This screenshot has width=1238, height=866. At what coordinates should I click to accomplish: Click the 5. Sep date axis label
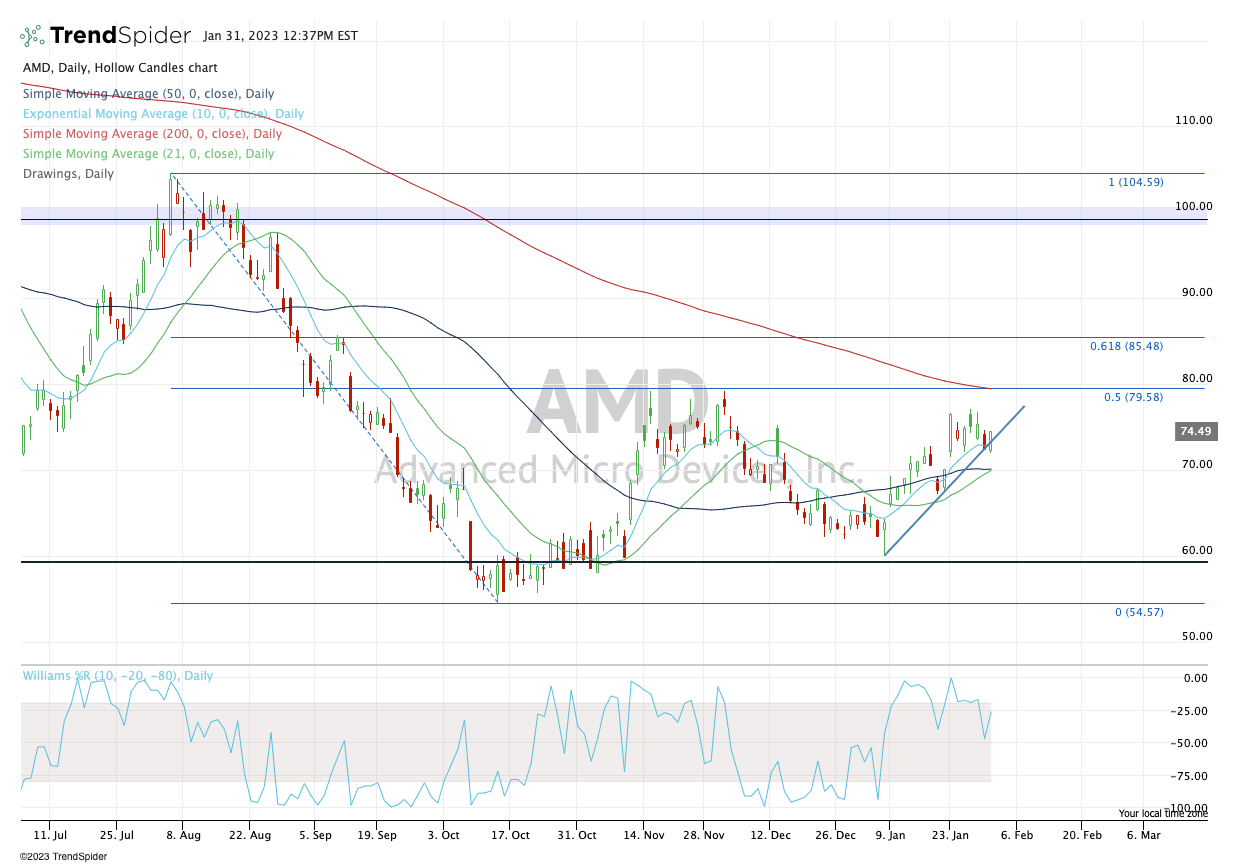point(316,835)
